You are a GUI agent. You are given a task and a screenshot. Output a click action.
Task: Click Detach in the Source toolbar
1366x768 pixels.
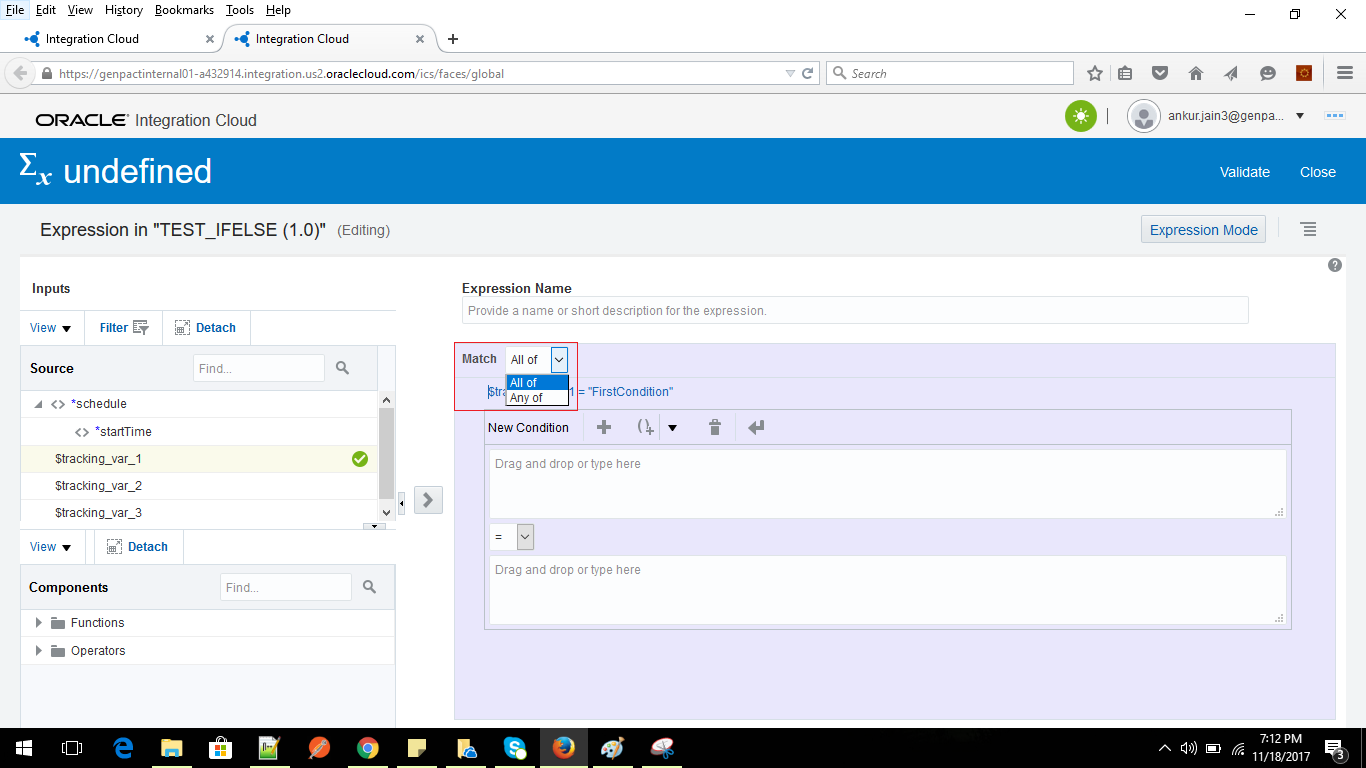coord(206,328)
